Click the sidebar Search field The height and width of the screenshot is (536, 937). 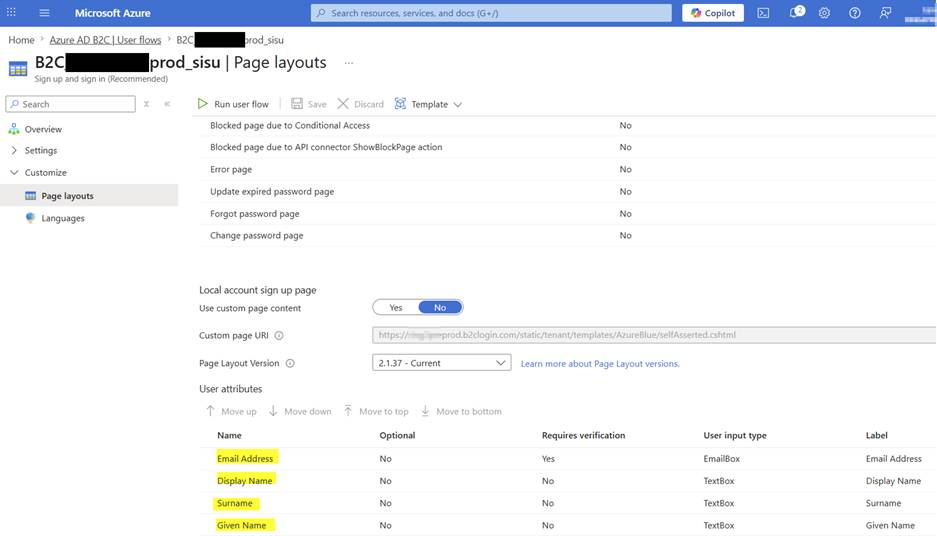(71, 104)
